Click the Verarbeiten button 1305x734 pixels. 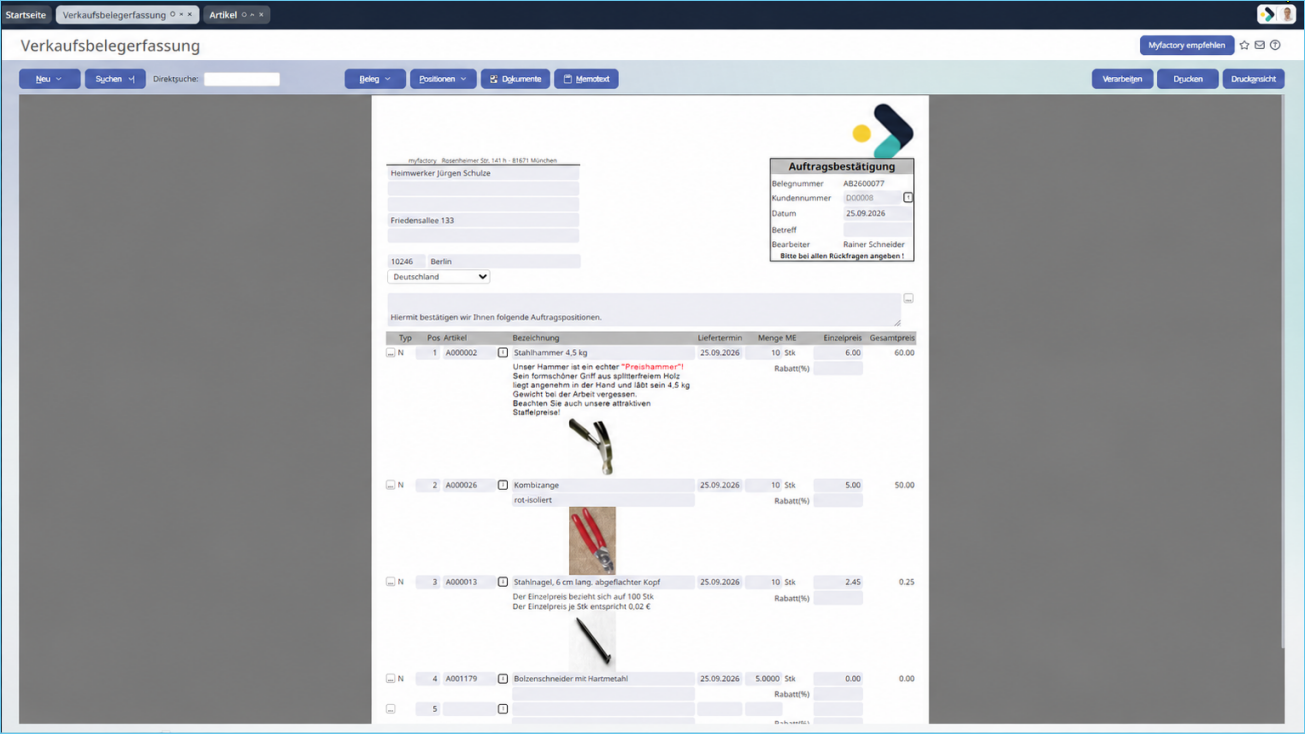tap(1122, 79)
